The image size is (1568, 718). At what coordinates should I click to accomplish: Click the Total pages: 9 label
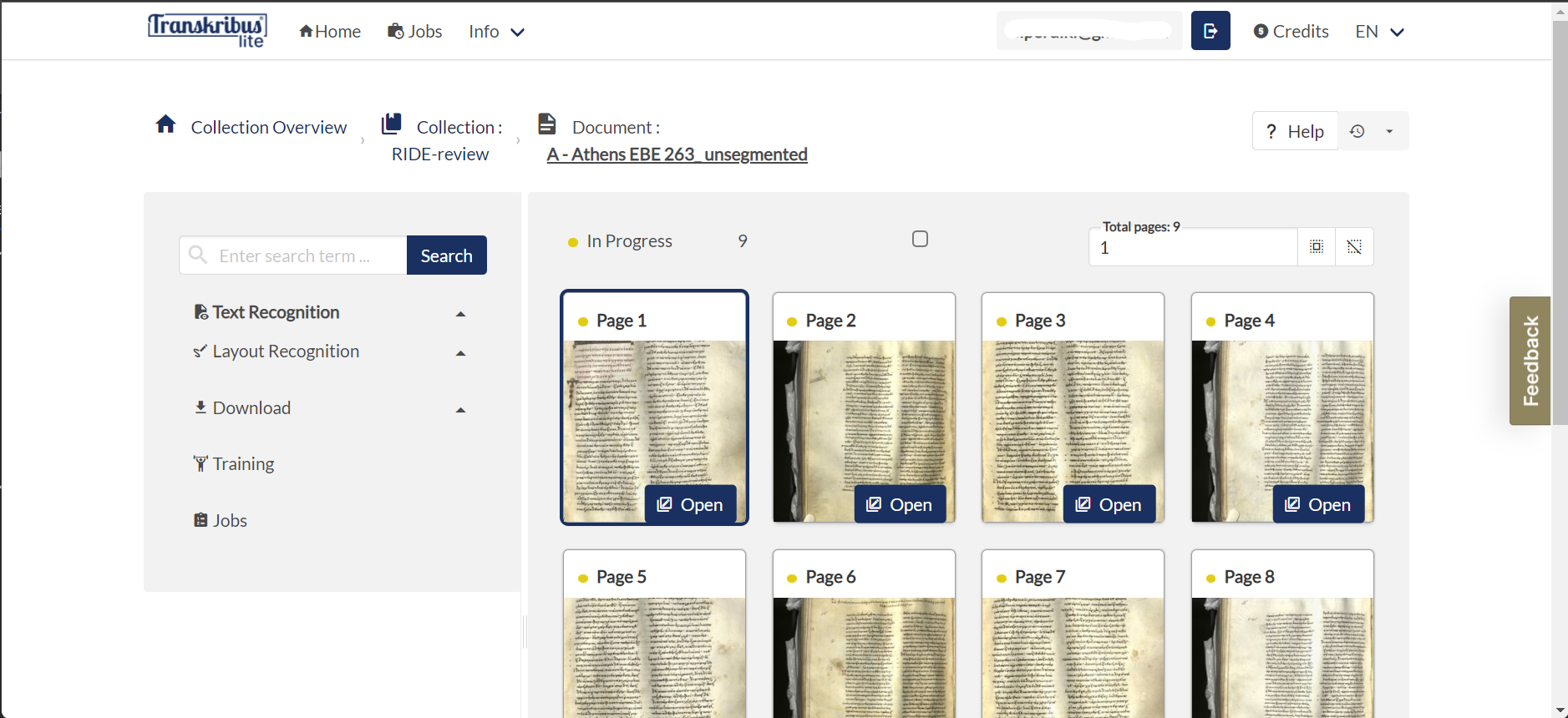[x=1141, y=227]
